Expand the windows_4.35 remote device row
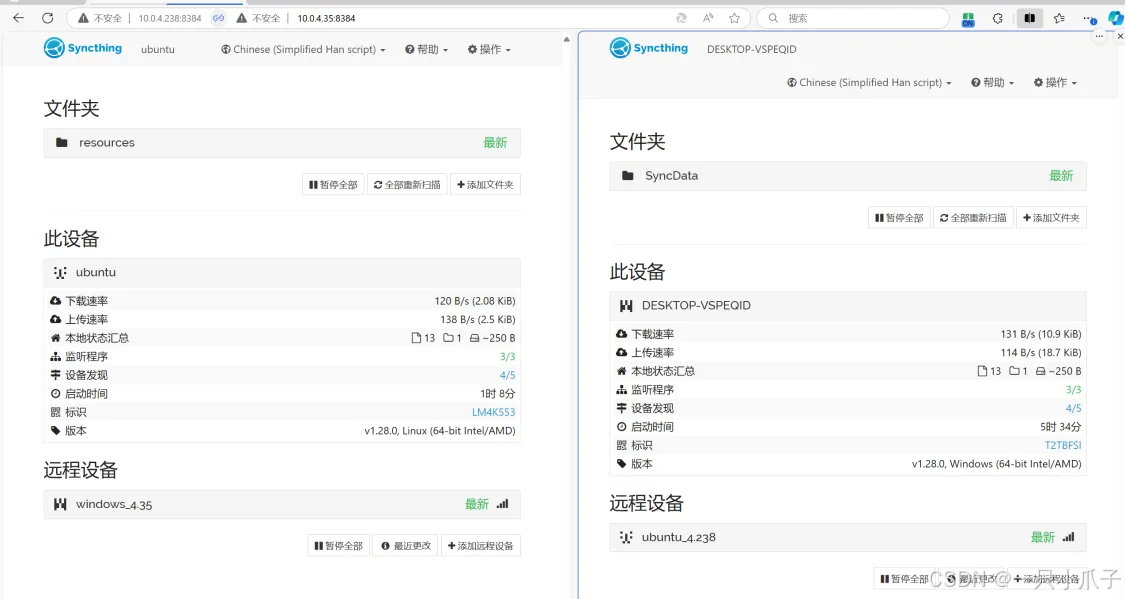The image size is (1125, 599). tap(282, 504)
